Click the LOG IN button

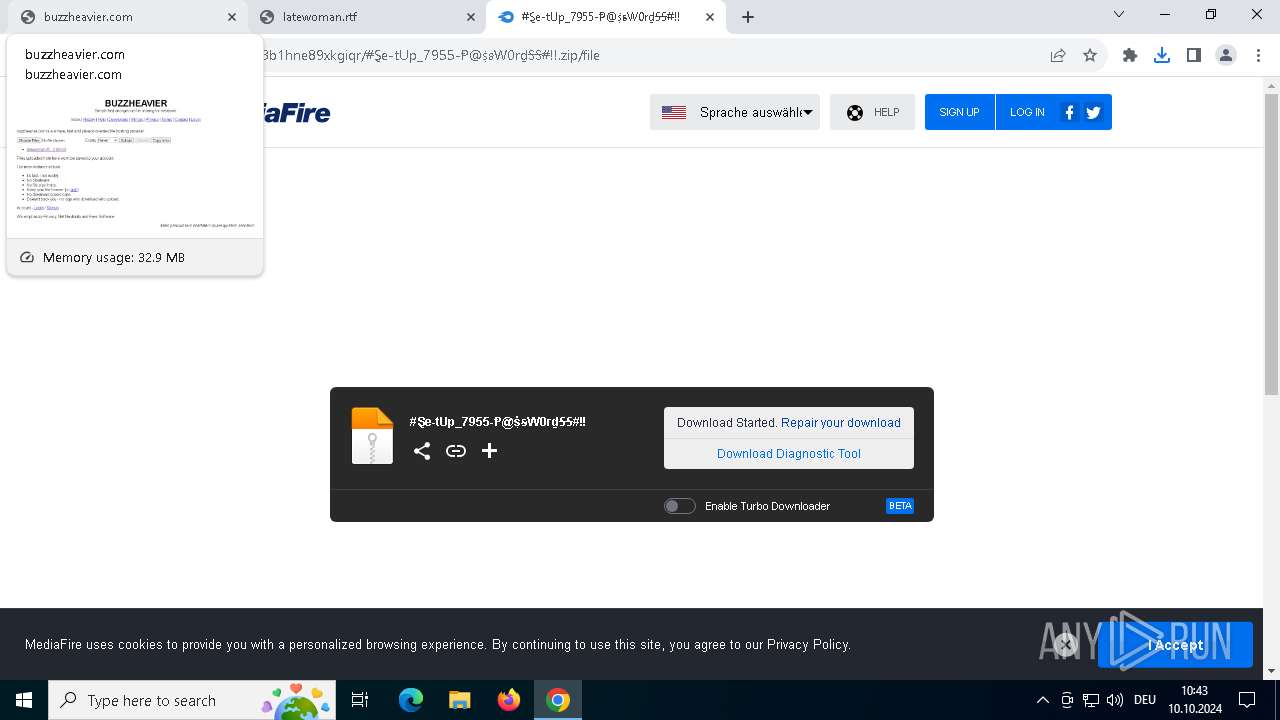[x=1027, y=112]
